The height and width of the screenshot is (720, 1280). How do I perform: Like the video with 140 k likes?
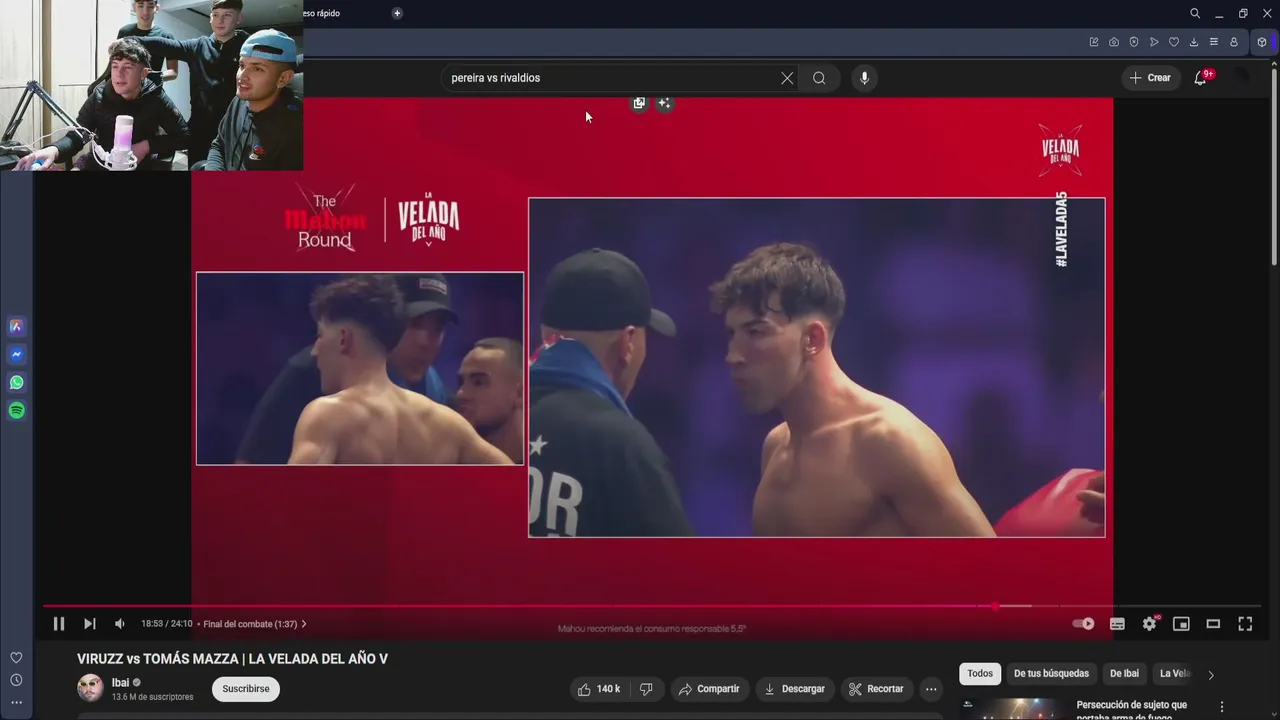coord(598,689)
